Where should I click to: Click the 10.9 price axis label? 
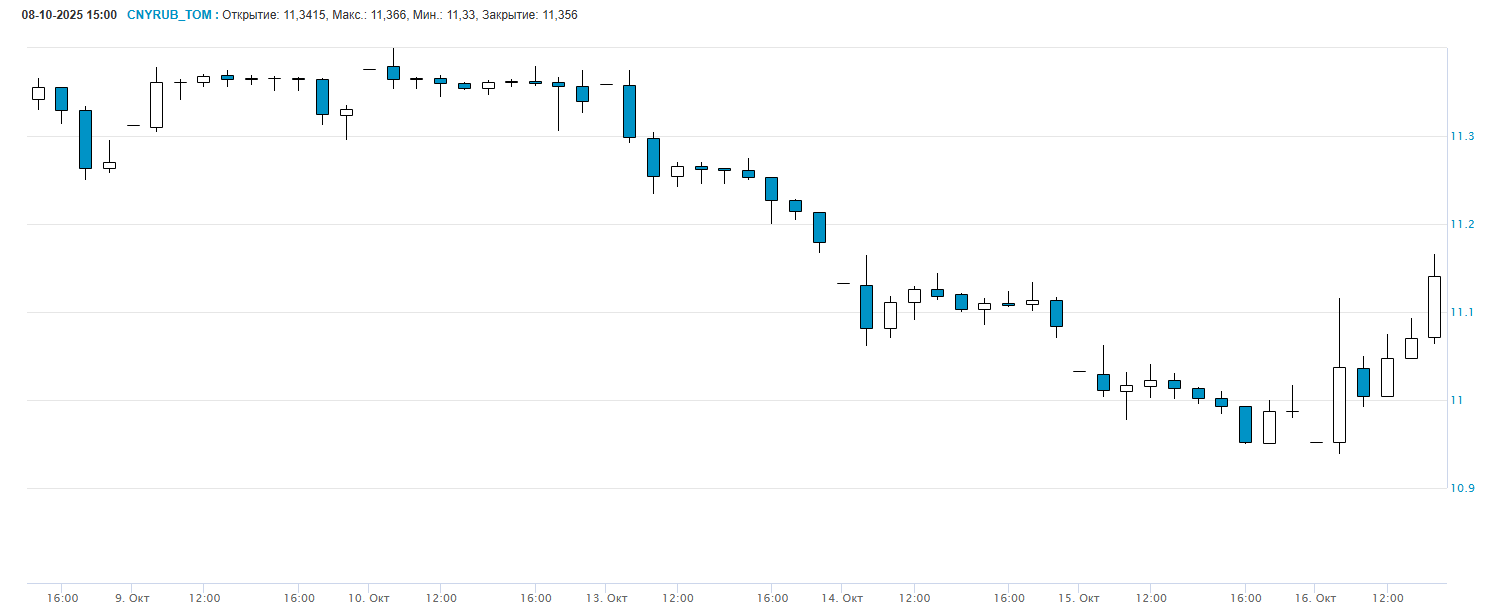(x=1463, y=488)
